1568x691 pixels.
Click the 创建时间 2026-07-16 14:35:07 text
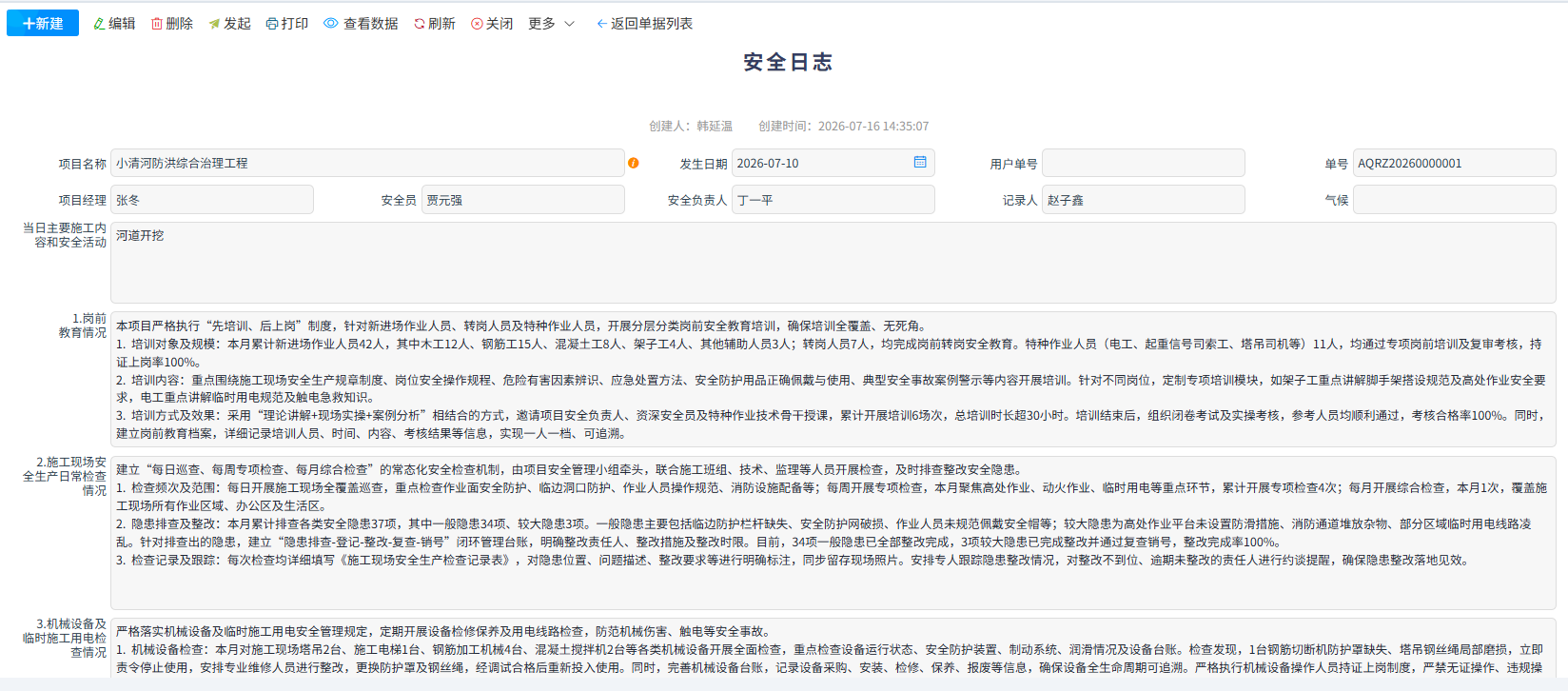[843, 126]
